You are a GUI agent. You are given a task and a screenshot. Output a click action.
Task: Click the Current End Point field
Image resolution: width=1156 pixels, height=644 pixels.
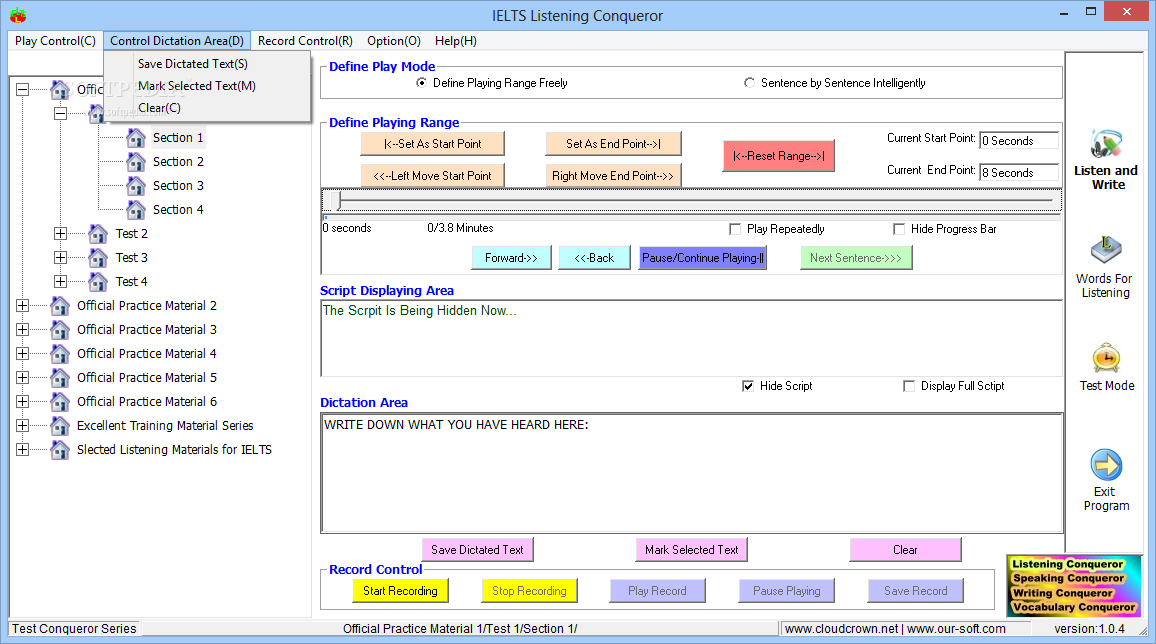click(x=1019, y=172)
